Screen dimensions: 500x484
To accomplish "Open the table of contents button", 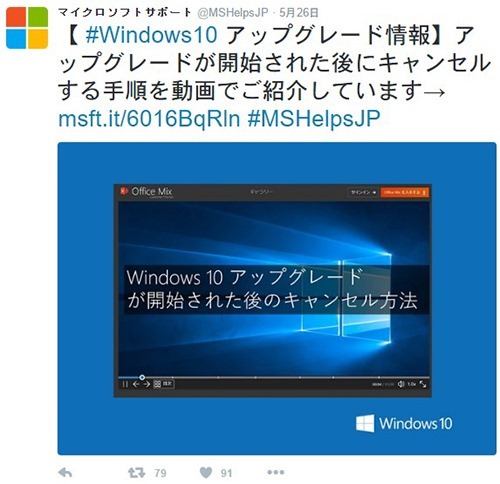I will (x=163, y=384).
